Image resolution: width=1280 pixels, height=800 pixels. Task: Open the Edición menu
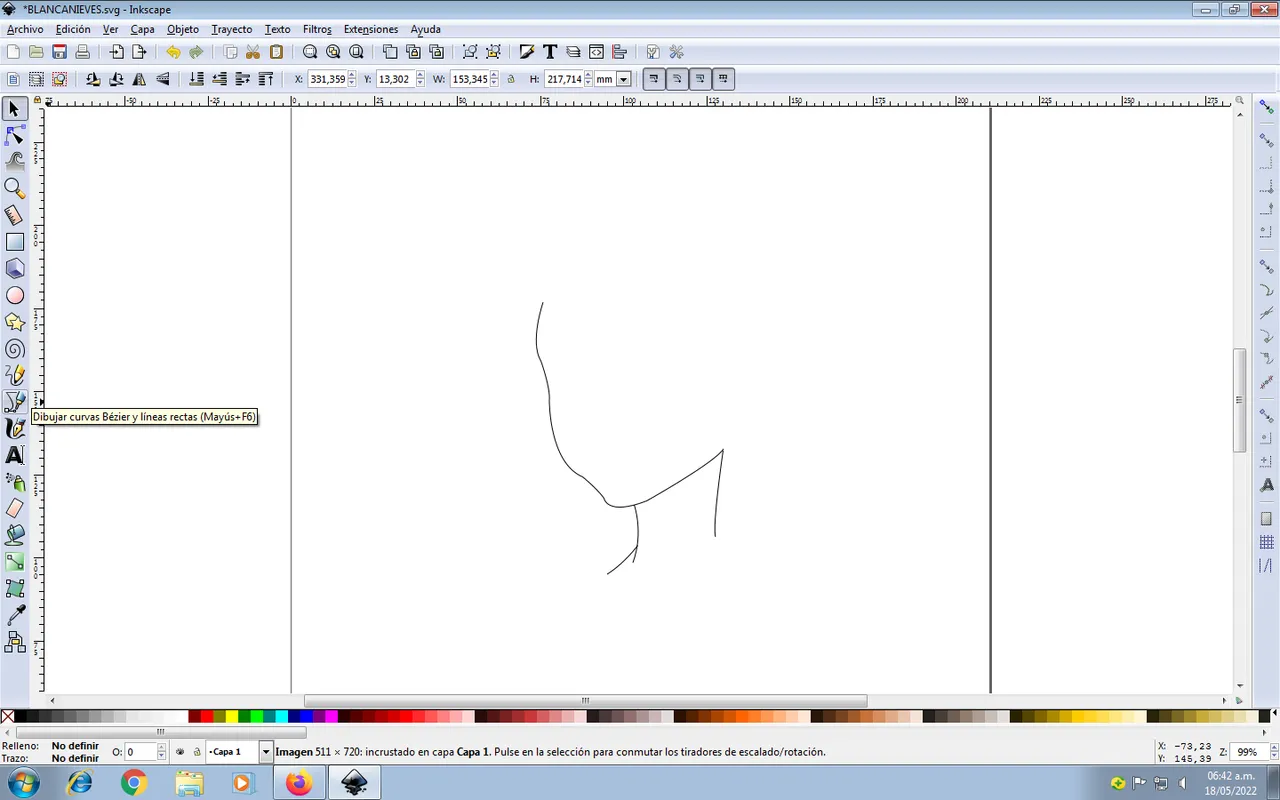click(x=73, y=29)
